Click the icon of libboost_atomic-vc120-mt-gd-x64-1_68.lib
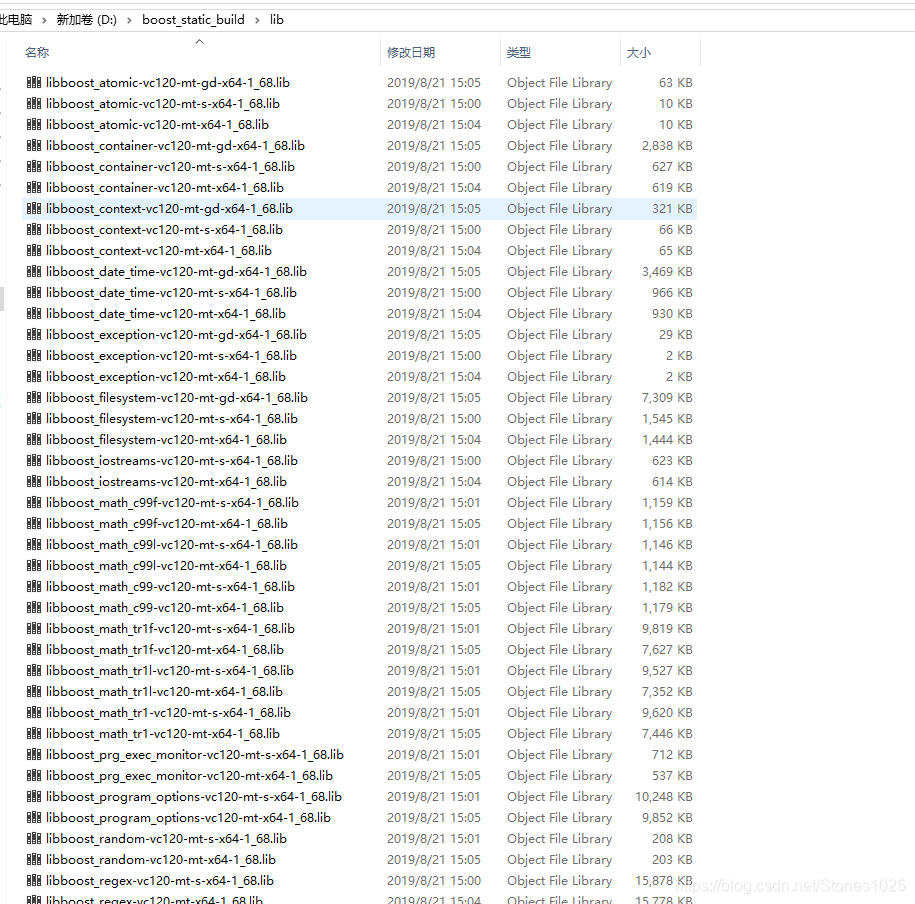Viewport: 915px width, 904px height. point(34,82)
